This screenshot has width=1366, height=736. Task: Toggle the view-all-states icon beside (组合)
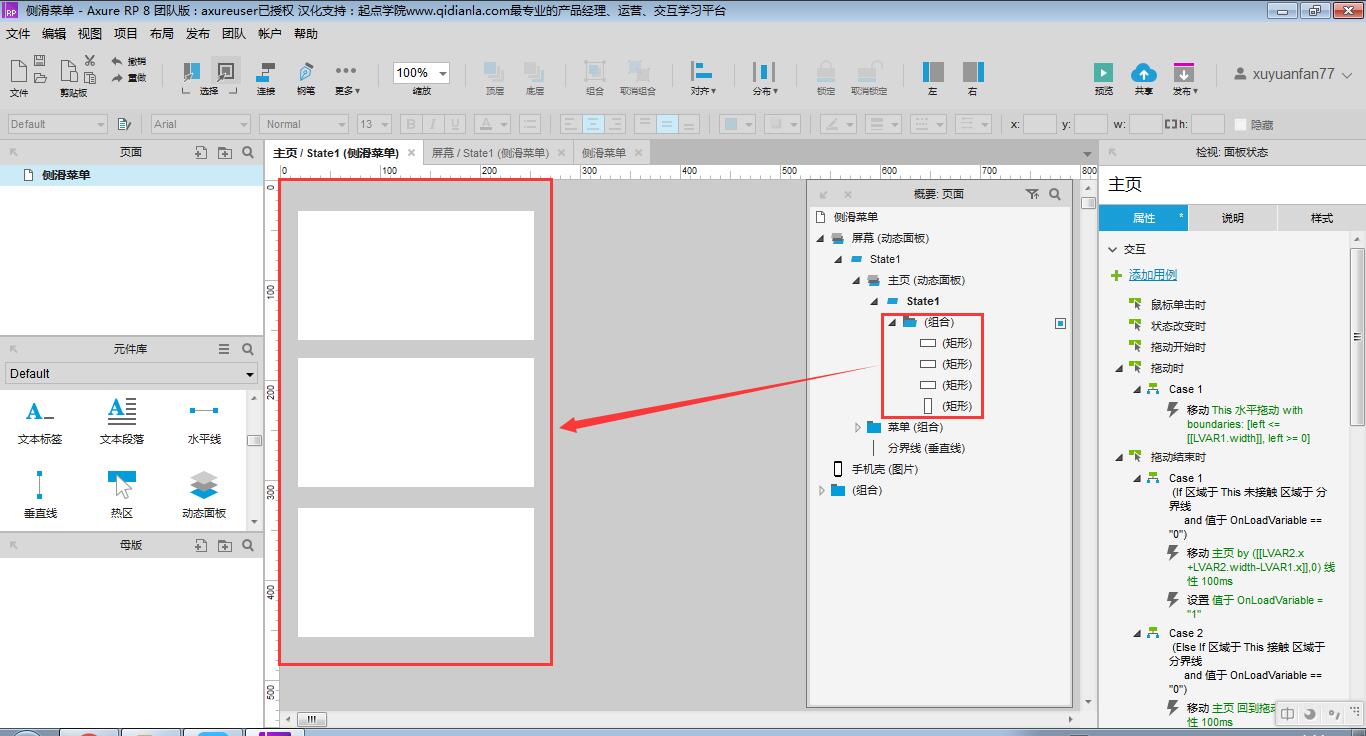(1060, 323)
